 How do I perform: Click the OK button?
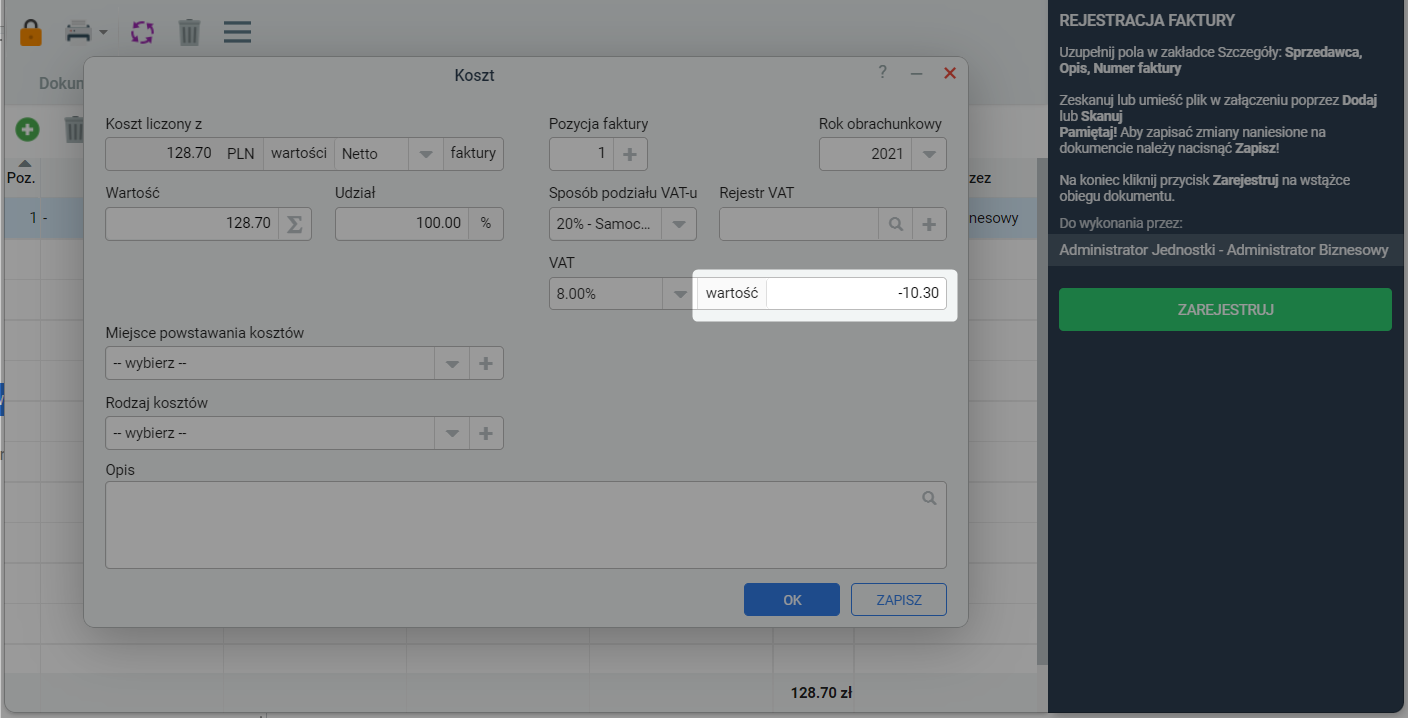(x=792, y=600)
